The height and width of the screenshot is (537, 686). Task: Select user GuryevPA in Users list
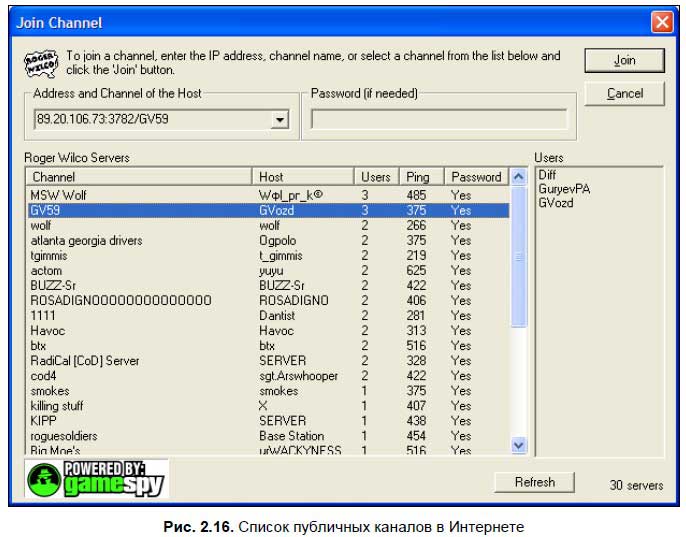click(565, 188)
